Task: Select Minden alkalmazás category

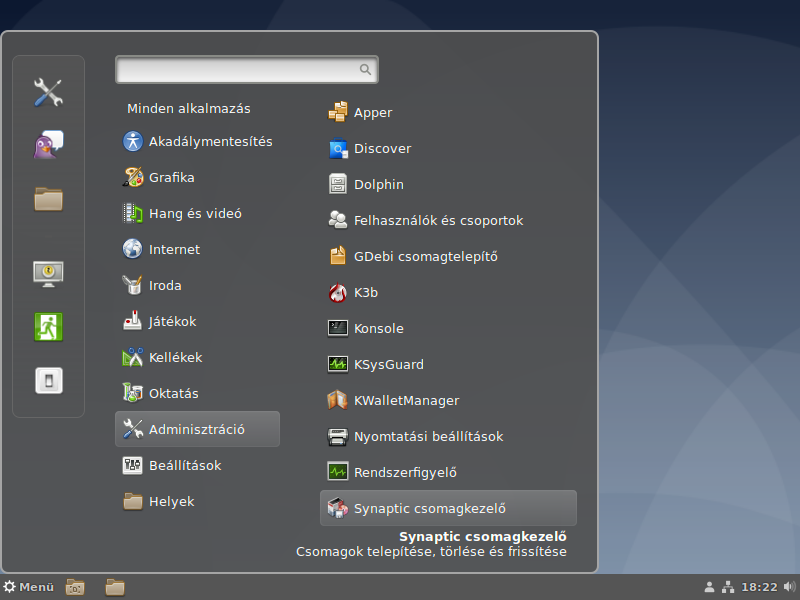Action: tap(189, 109)
